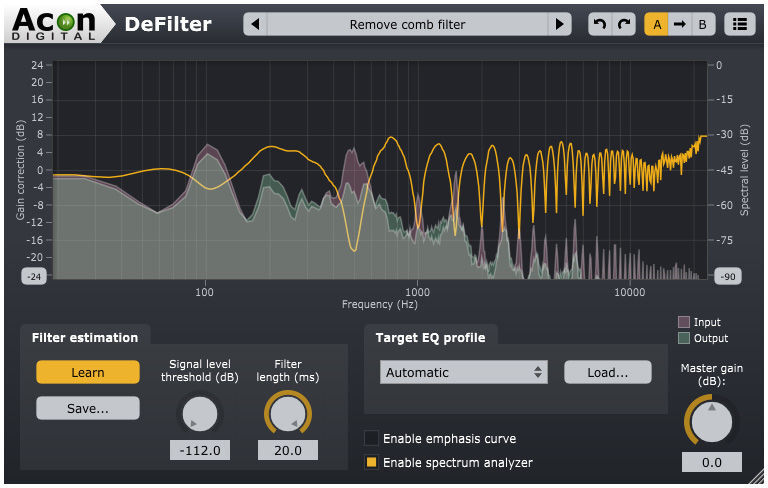The image size is (768, 488).
Task: Toggle the Input legend swatch
Action: [684, 322]
